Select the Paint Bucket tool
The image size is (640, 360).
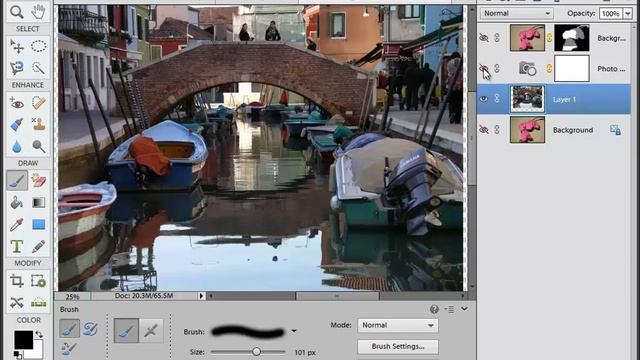[x=17, y=203]
